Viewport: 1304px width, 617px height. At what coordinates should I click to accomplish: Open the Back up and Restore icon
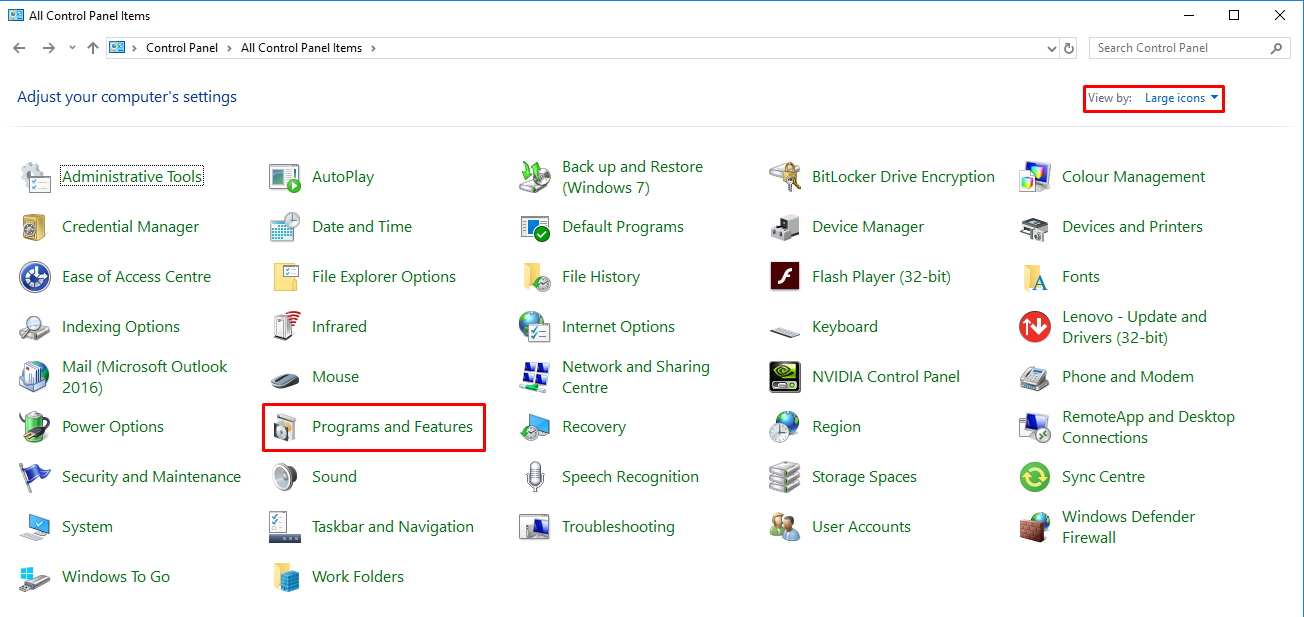click(535, 177)
